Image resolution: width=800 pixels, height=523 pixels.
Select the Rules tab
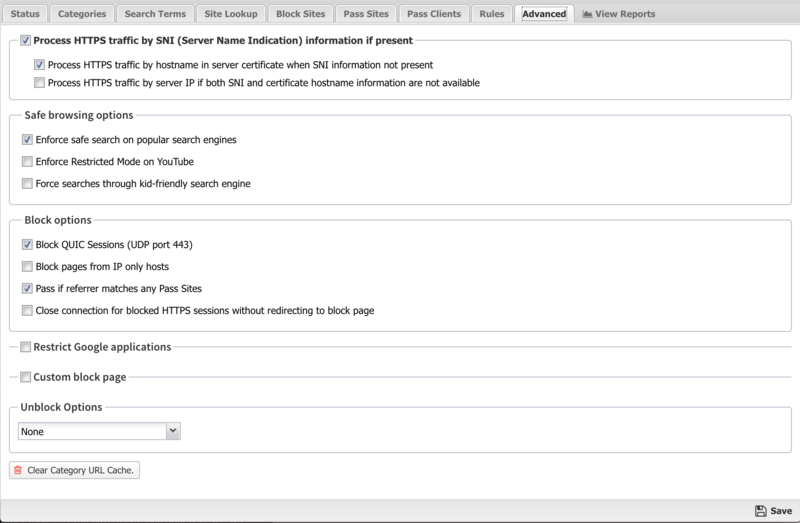[491, 14]
